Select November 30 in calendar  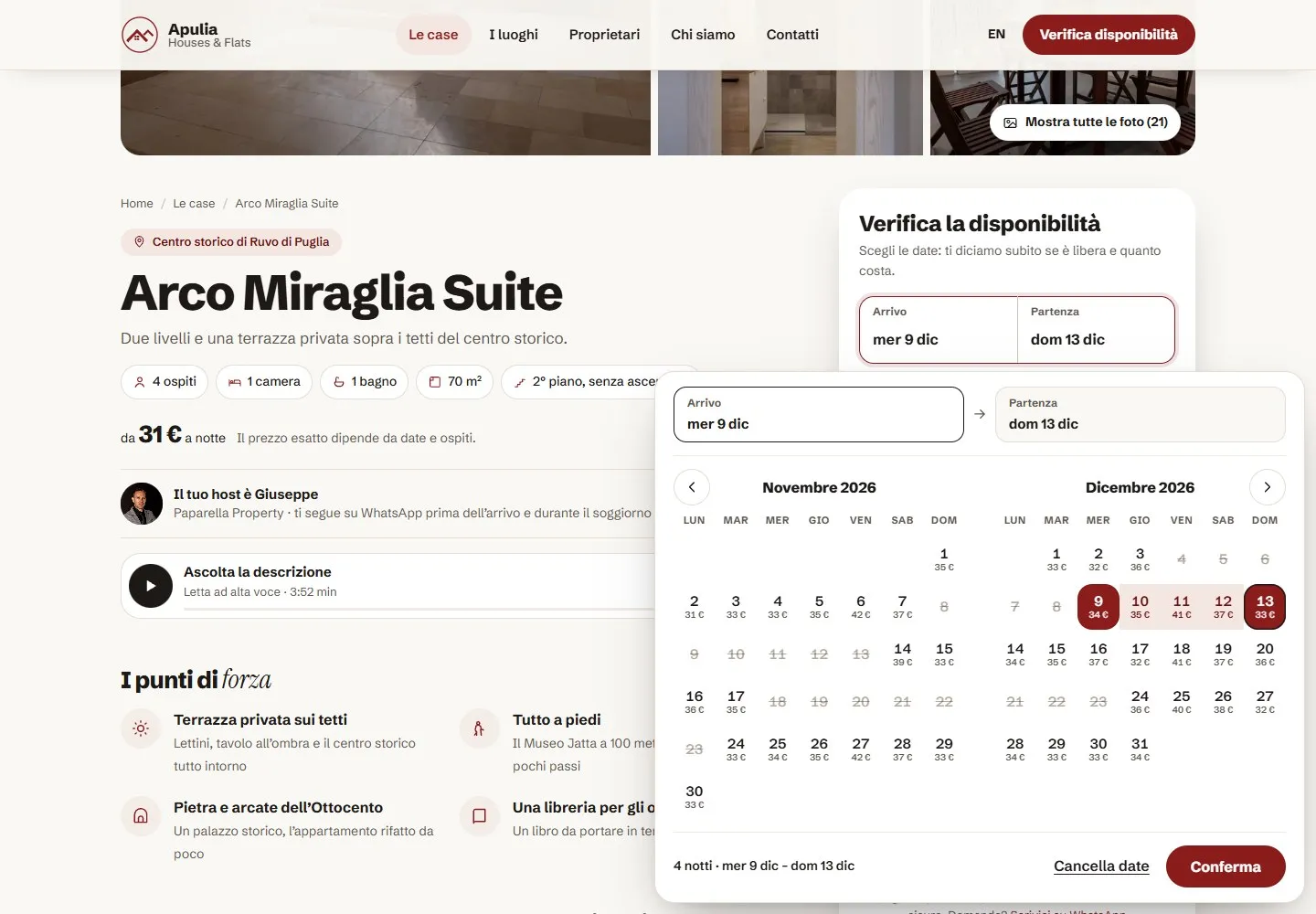695,797
